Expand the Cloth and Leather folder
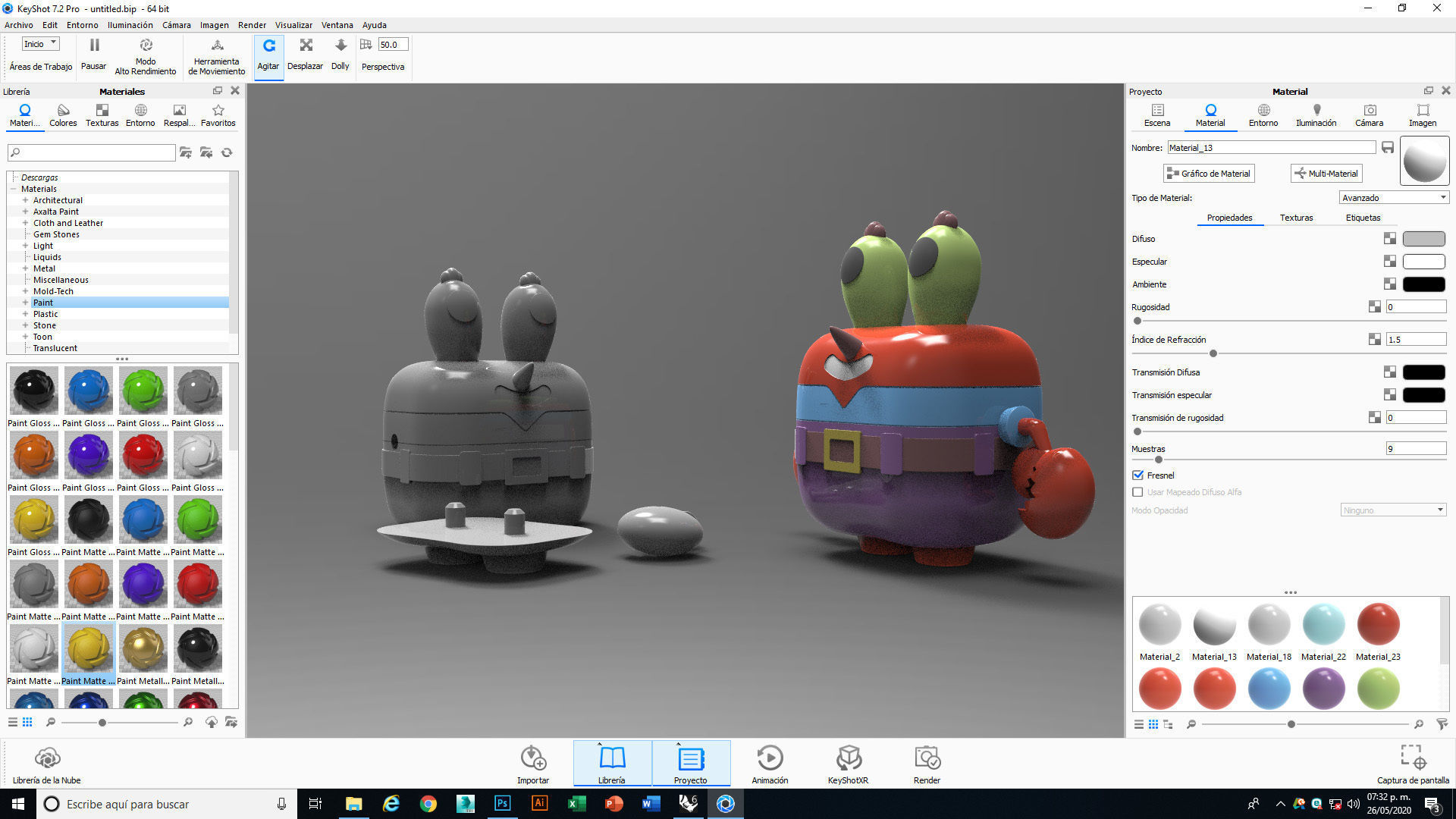This screenshot has width=1456, height=819. pyautogui.click(x=25, y=223)
